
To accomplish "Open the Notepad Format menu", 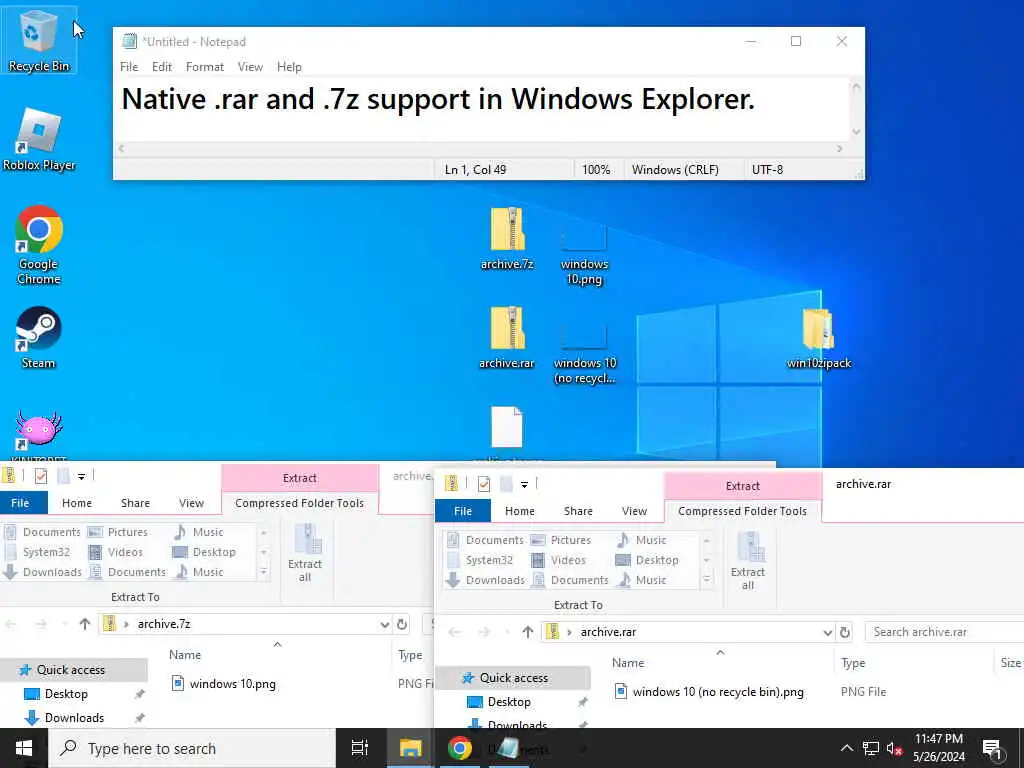I will [x=204, y=67].
